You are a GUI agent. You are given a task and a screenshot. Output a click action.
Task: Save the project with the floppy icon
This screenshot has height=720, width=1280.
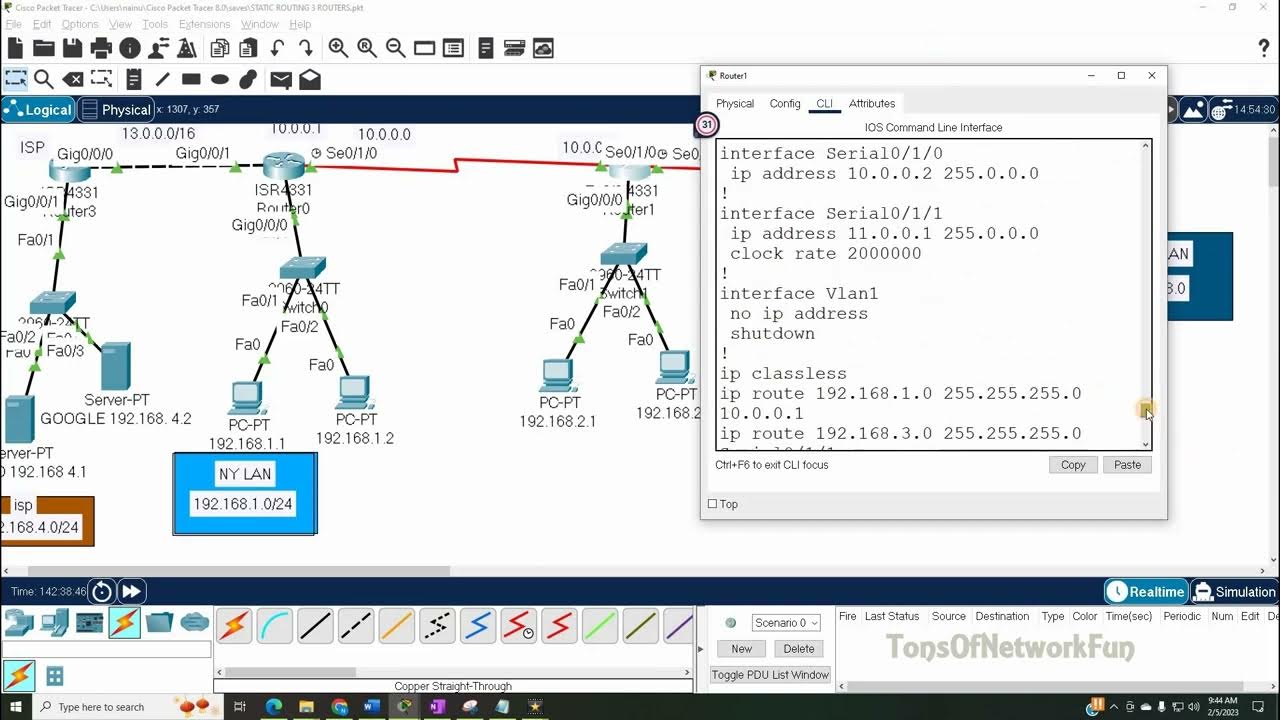click(72, 48)
